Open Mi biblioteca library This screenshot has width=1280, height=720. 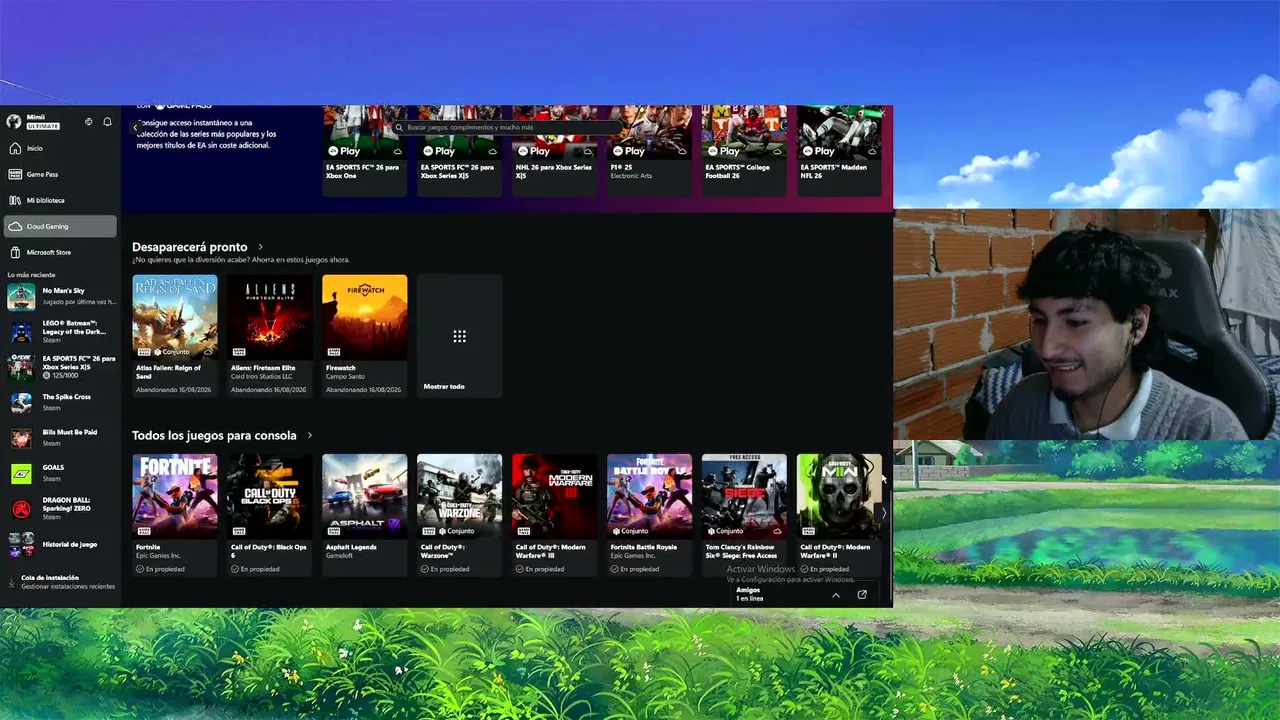click(x=60, y=200)
